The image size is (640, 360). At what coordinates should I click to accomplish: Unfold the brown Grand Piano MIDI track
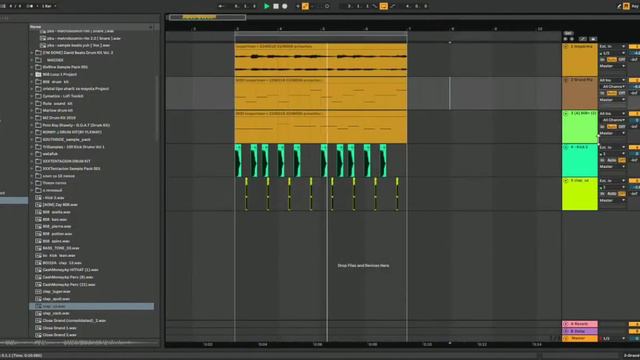[566, 80]
